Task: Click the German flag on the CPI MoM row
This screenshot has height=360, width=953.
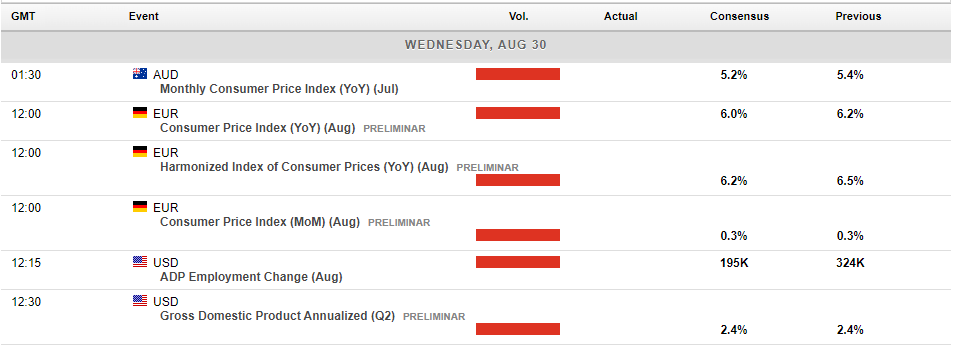Action: 140,207
